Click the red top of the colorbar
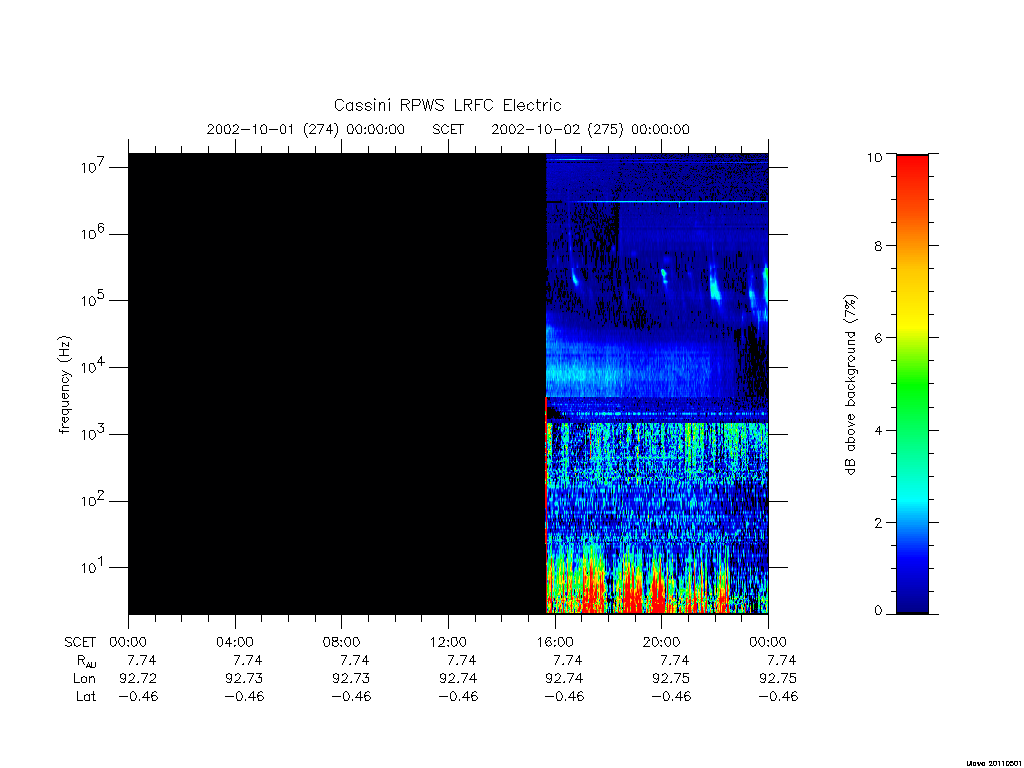The width and height of the screenshot is (1024, 768). click(x=912, y=170)
